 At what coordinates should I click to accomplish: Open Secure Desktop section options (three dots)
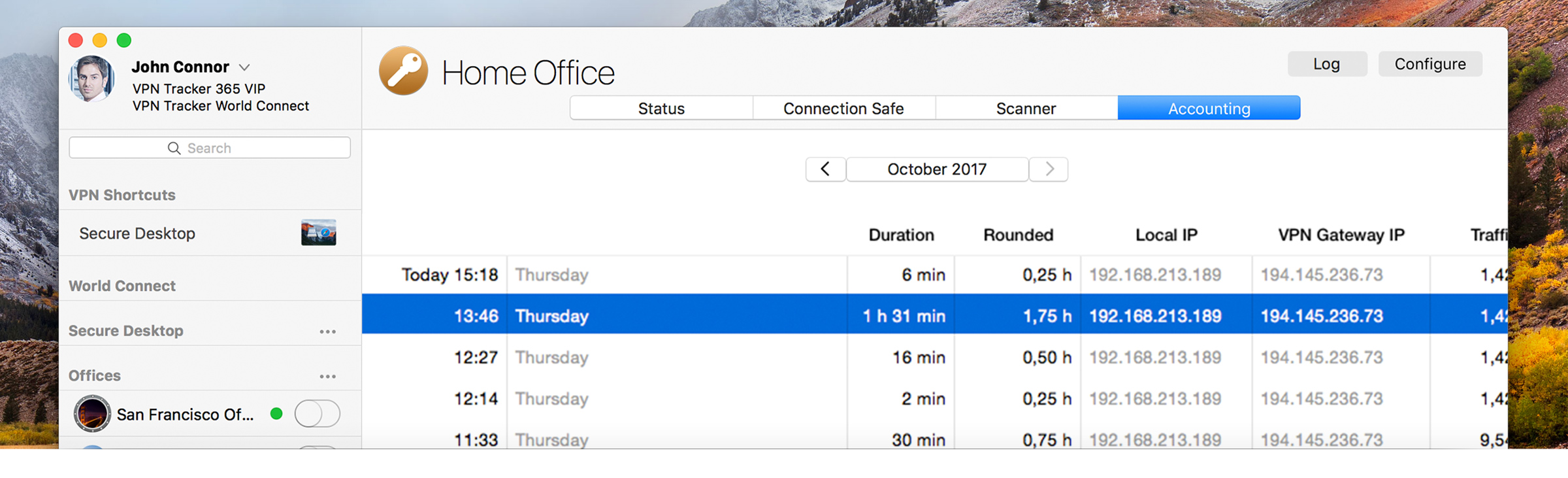tap(327, 332)
